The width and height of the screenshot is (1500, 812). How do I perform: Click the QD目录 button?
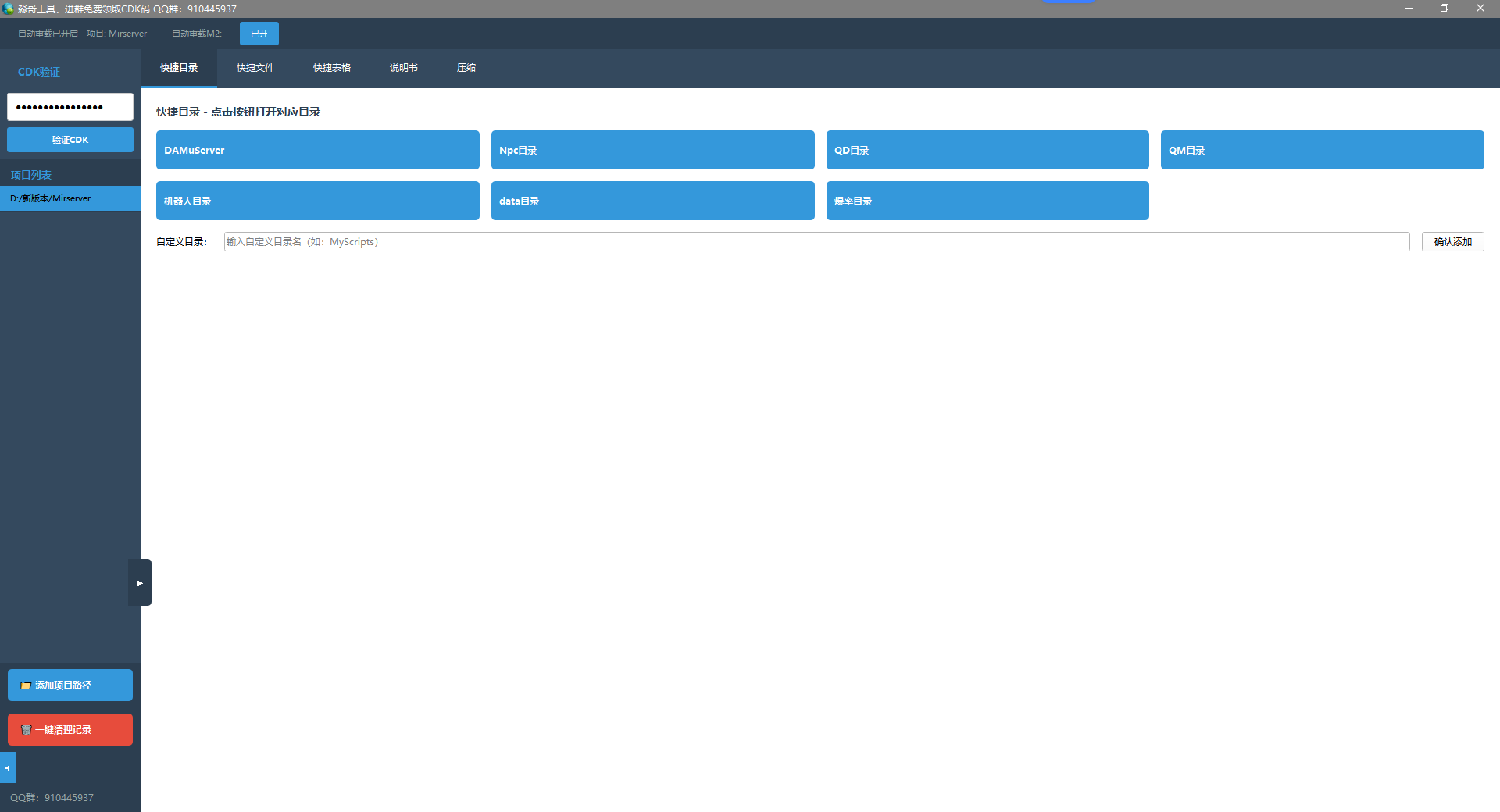(x=987, y=150)
